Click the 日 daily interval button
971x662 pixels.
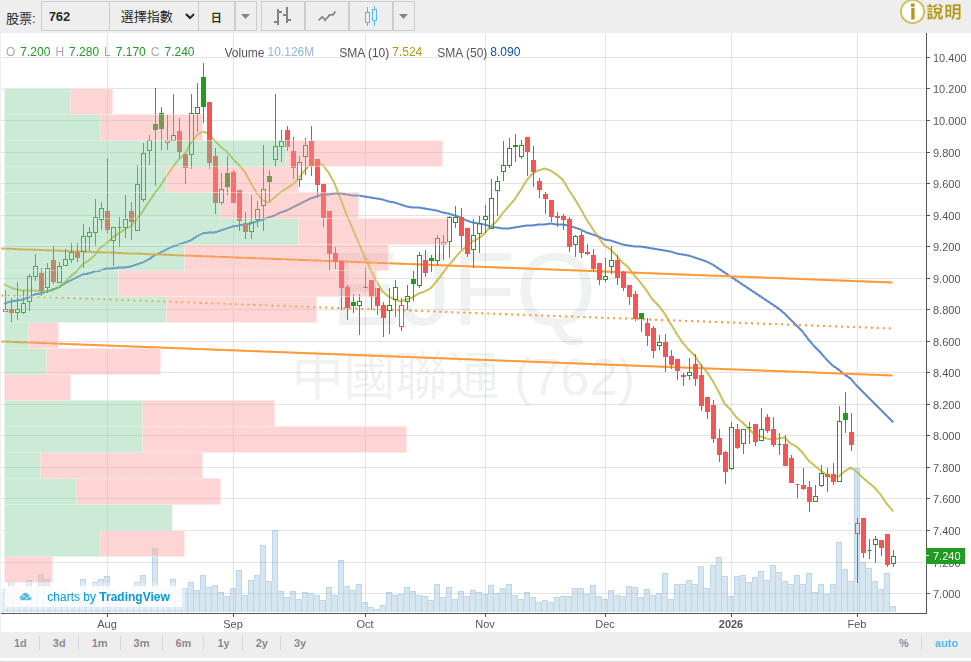216,16
